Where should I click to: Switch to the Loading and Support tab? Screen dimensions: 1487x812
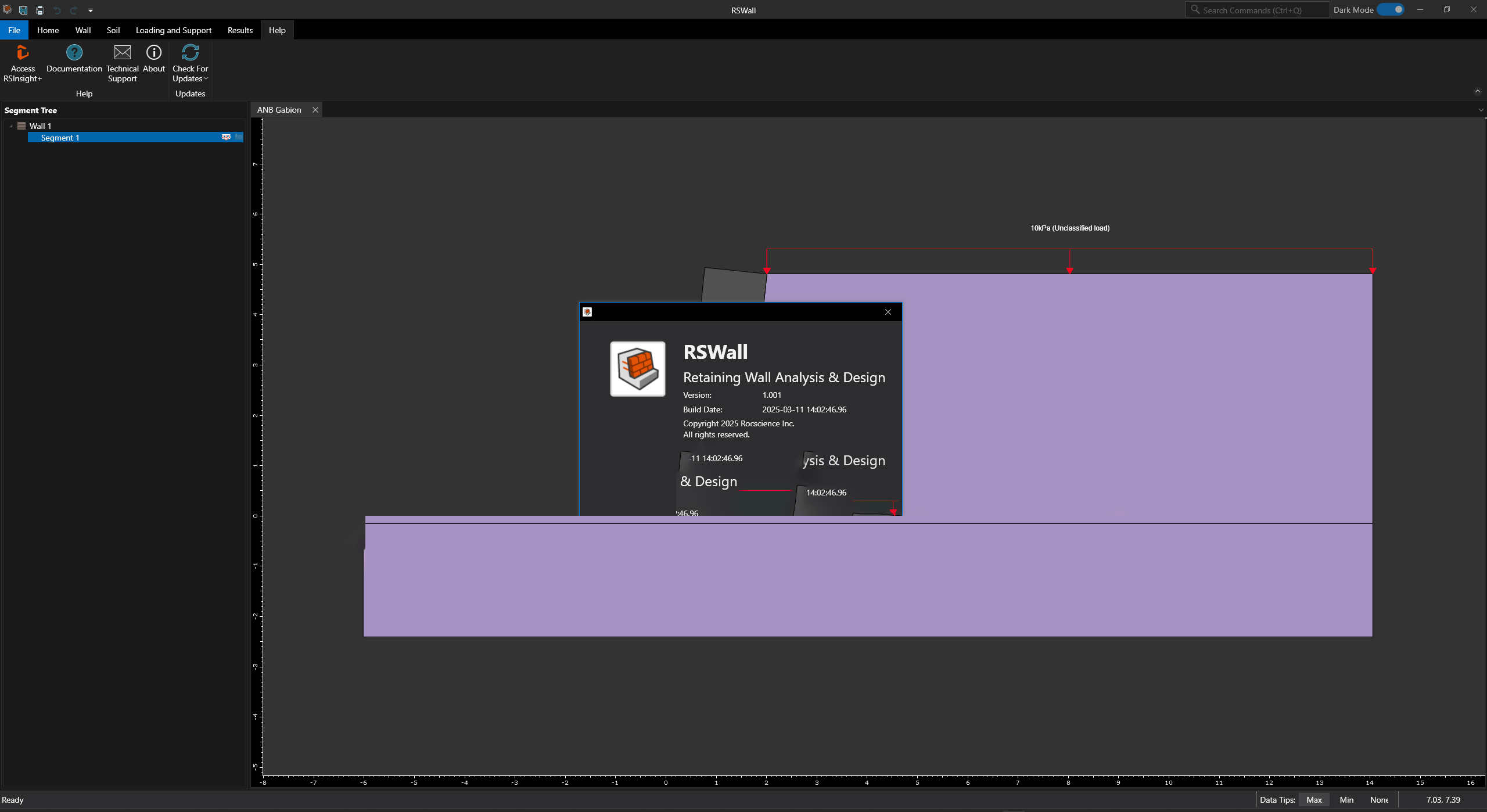coord(173,30)
